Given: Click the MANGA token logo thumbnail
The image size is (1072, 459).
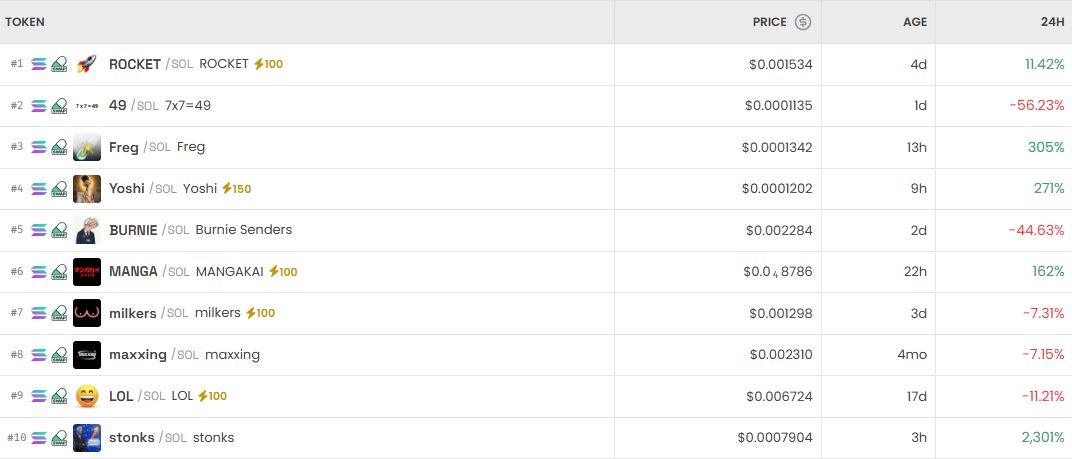Looking at the screenshot, I should click(87, 272).
